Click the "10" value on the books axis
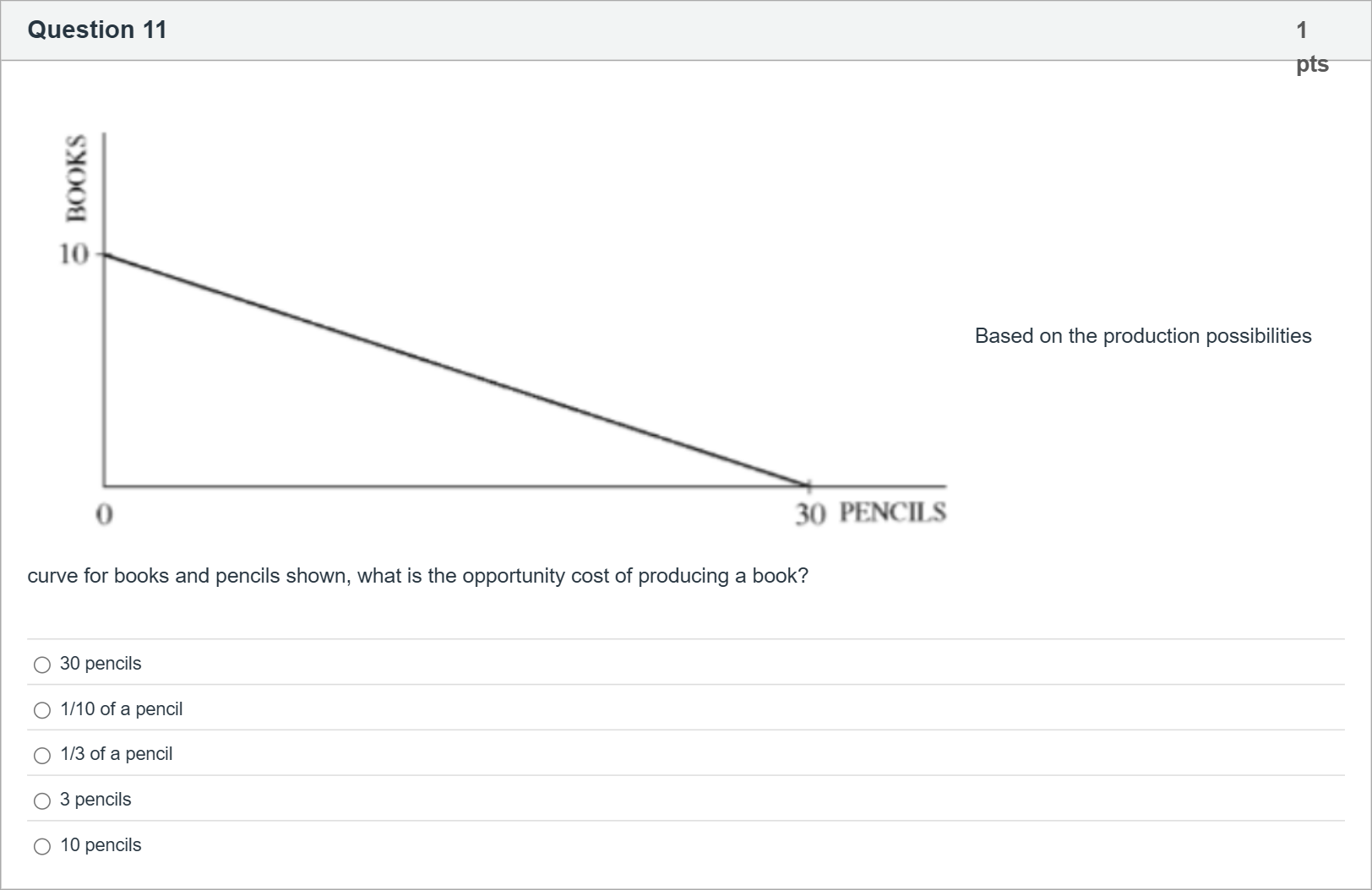The height and width of the screenshot is (890, 1372). [73, 253]
